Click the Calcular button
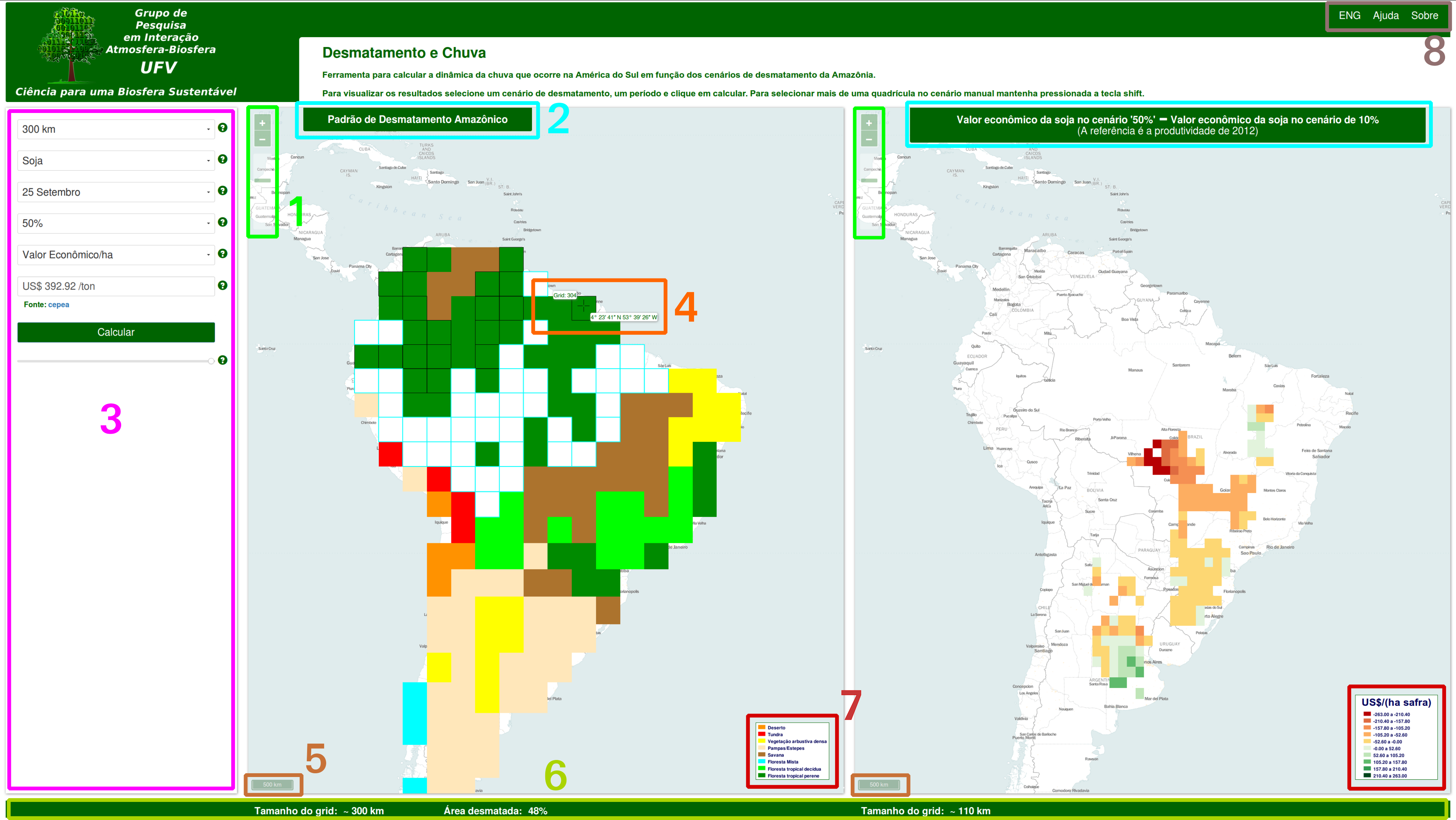Screen dimensions: 1456x820 pyautogui.click(x=116, y=332)
